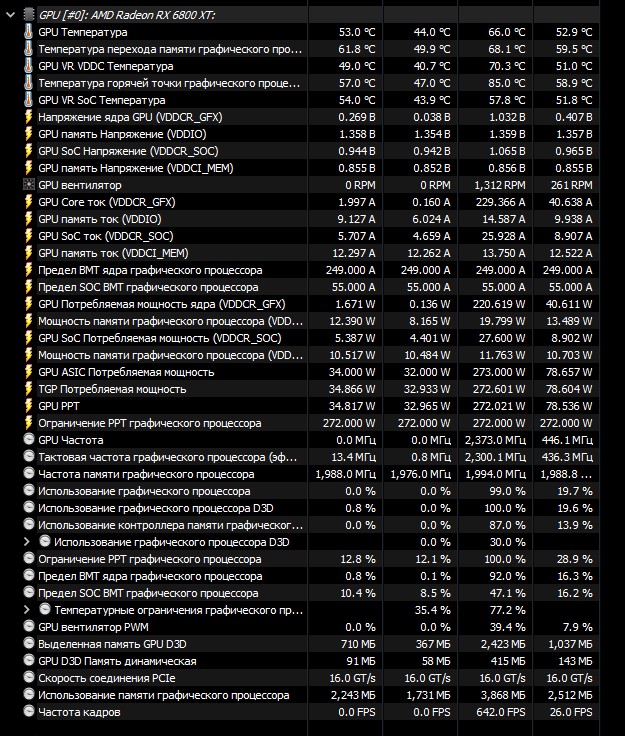
Task: Click the gauge icon beside Частота кадров
Action: click(x=29, y=711)
